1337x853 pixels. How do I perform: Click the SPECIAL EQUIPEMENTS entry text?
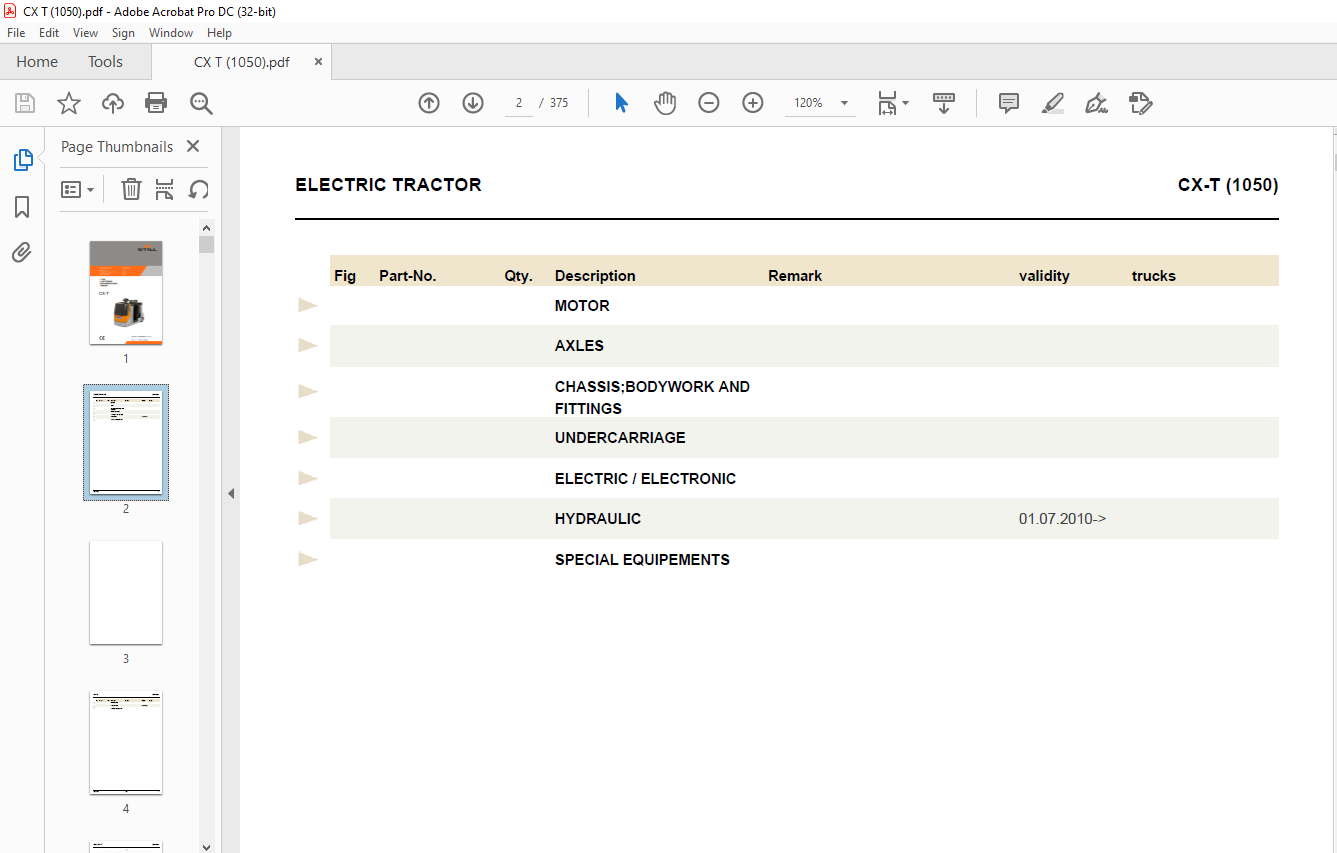click(642, 560)
